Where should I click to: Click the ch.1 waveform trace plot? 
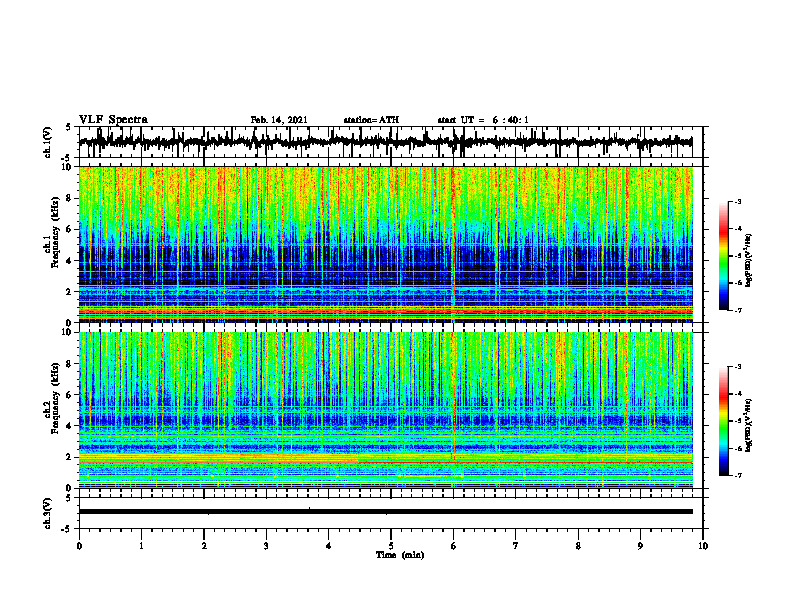[385, 142]
